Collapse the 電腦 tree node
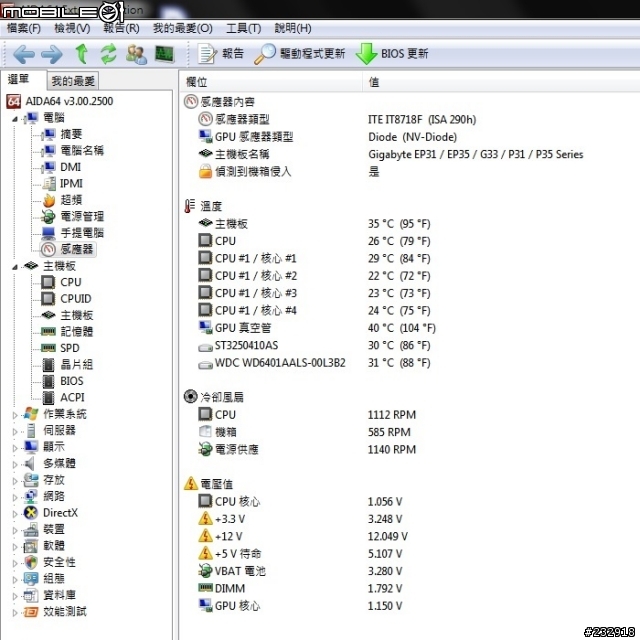The width and height of the screenshot is (640, 640). pyautogui.click(x=15, y=119)
